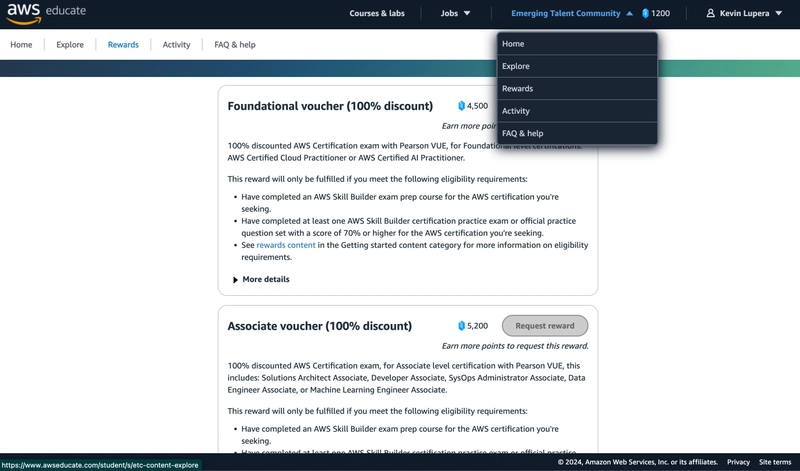Select Explore in the dropdown menu
The image size is (800, 471).
click(577, 66)
